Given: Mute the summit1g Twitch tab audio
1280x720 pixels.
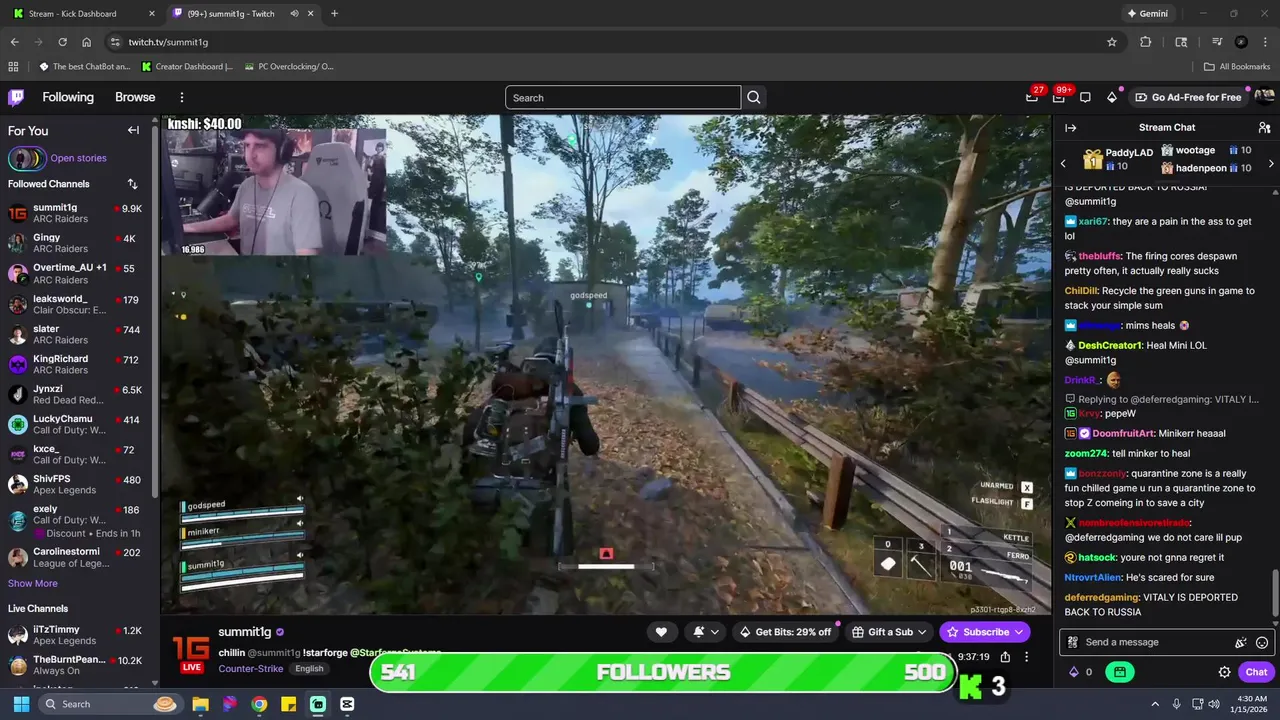Looking at the screenshot, I should coord(295,14).
